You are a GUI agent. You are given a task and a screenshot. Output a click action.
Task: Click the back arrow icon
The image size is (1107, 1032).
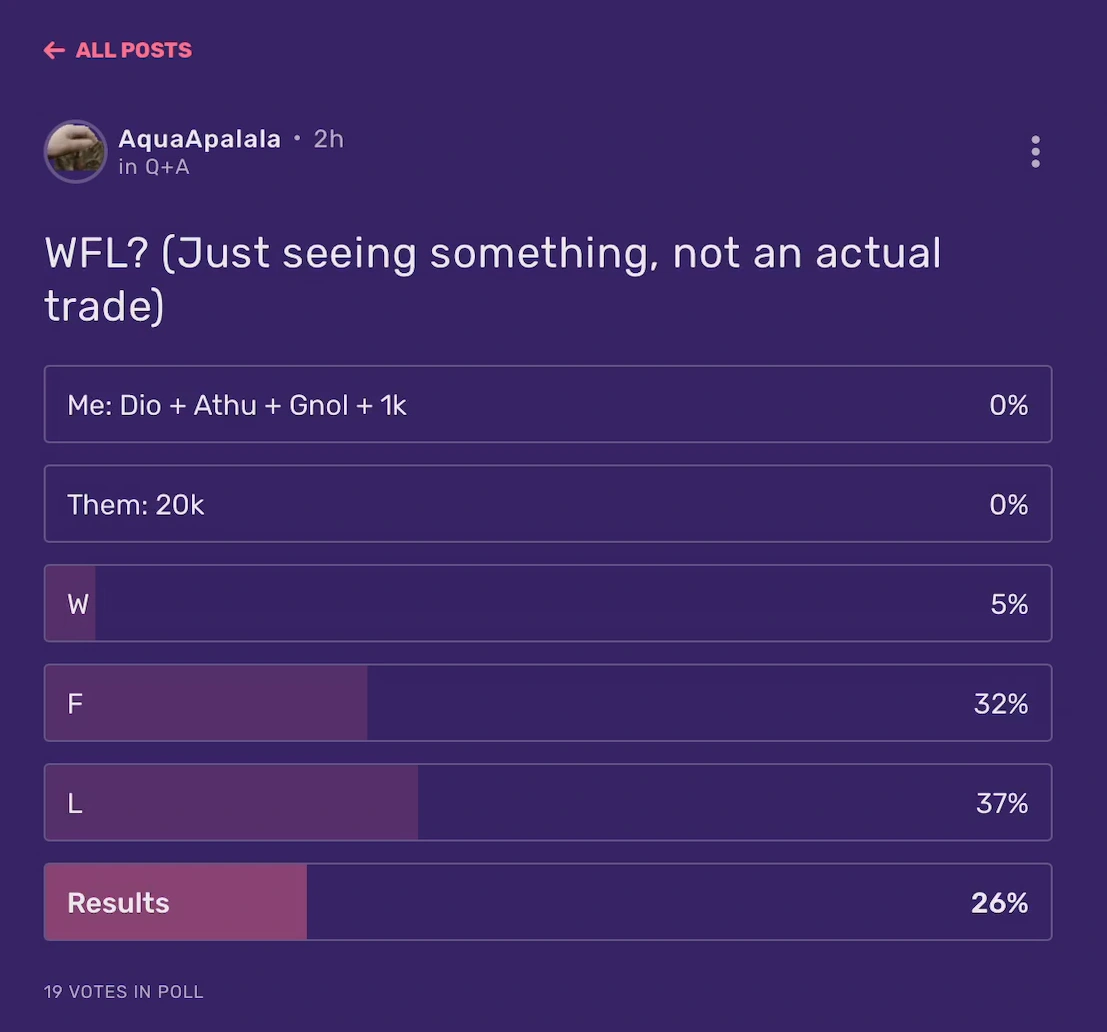(x=54, y=50)
